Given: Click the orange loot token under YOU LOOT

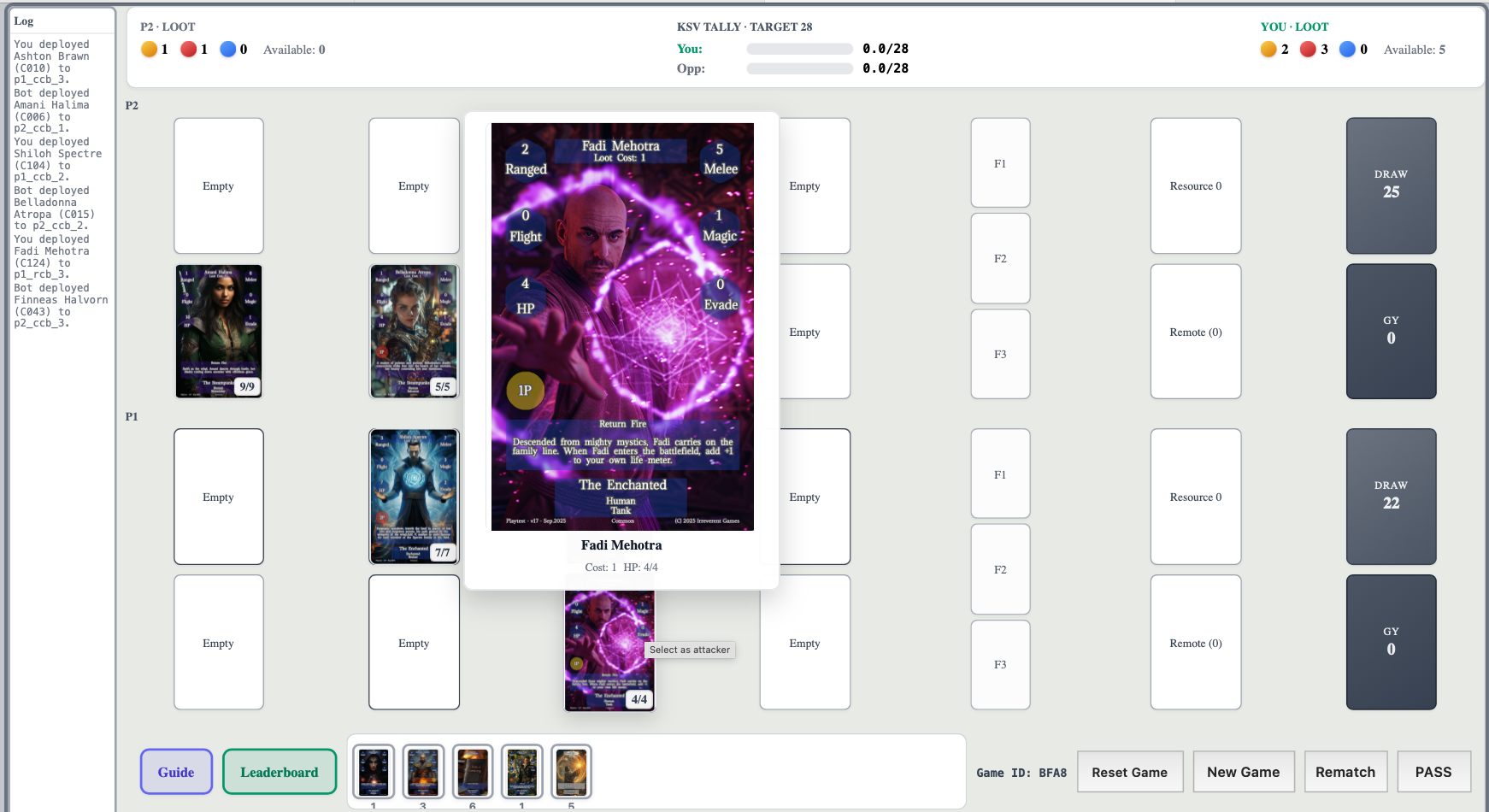Looking at the screenshot, I should [x=1268, y=49].
